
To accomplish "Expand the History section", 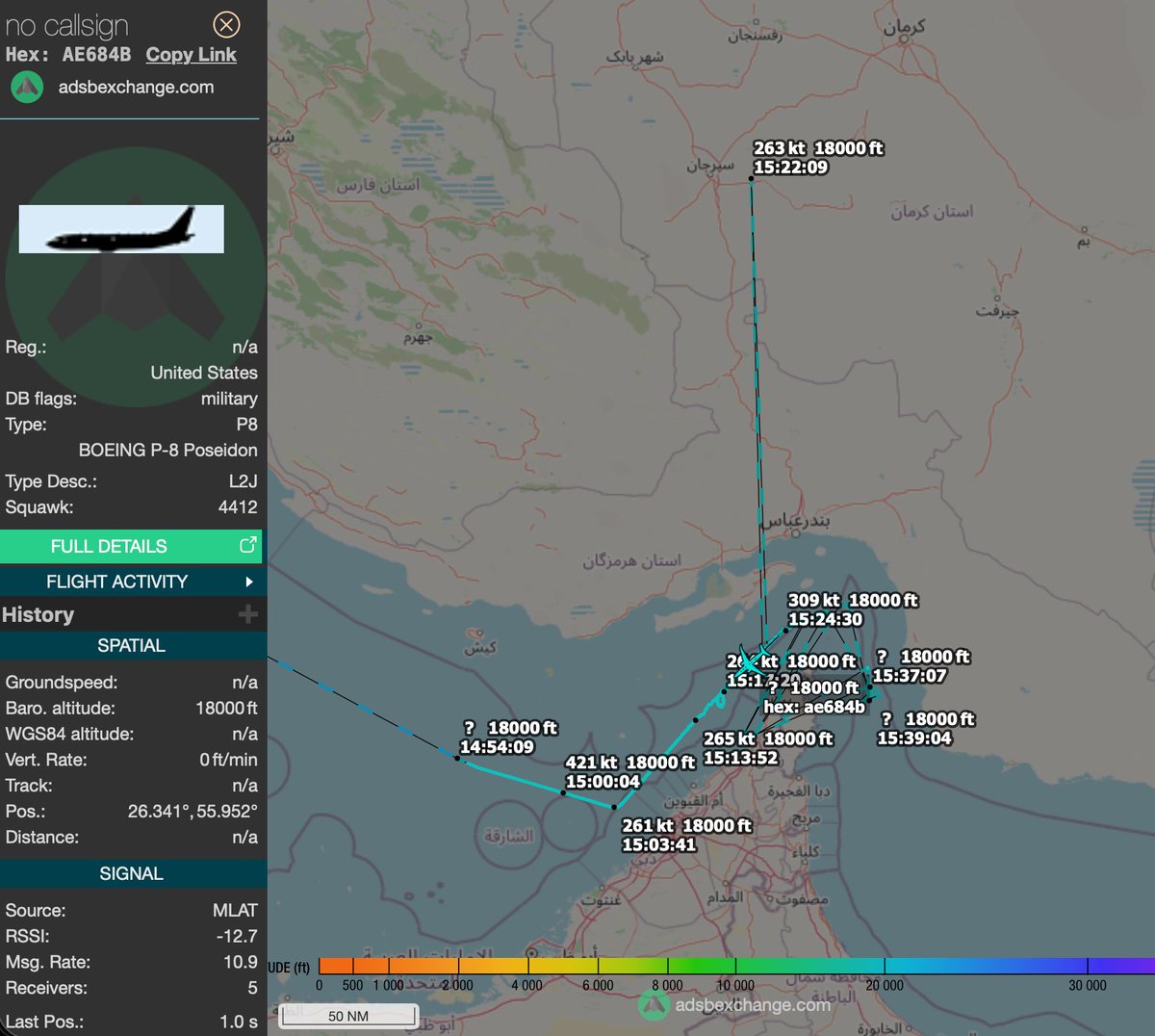I will click(133, 614).
